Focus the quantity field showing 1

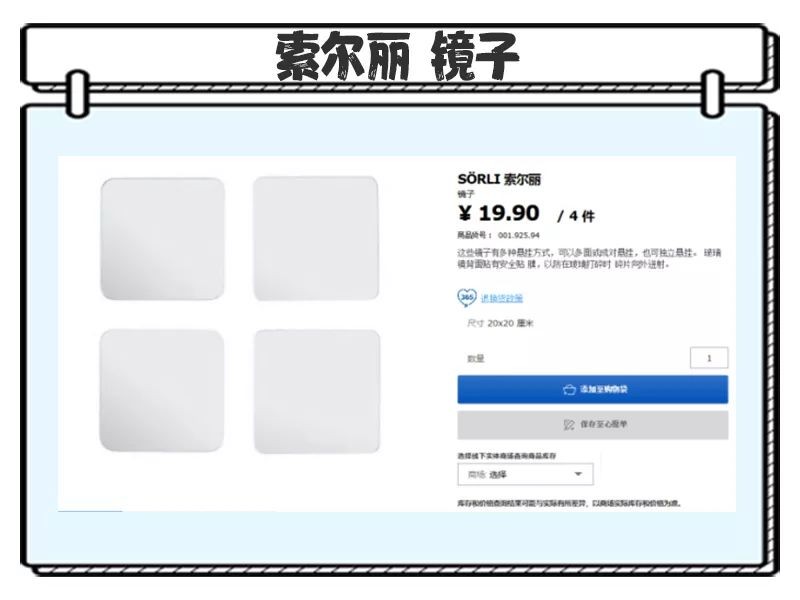[709, 358]
